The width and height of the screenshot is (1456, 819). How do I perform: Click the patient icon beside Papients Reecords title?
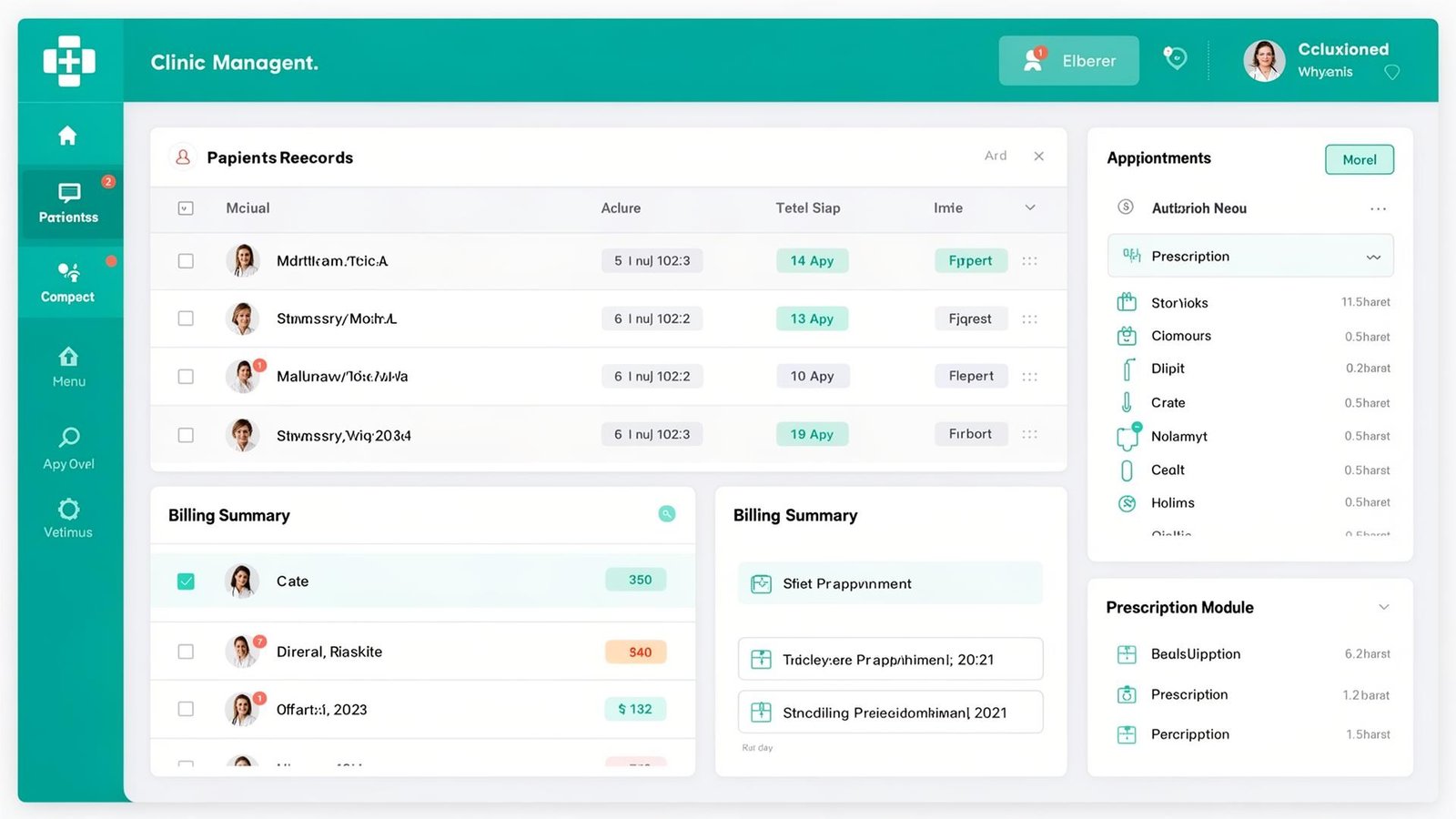(183, 157)
